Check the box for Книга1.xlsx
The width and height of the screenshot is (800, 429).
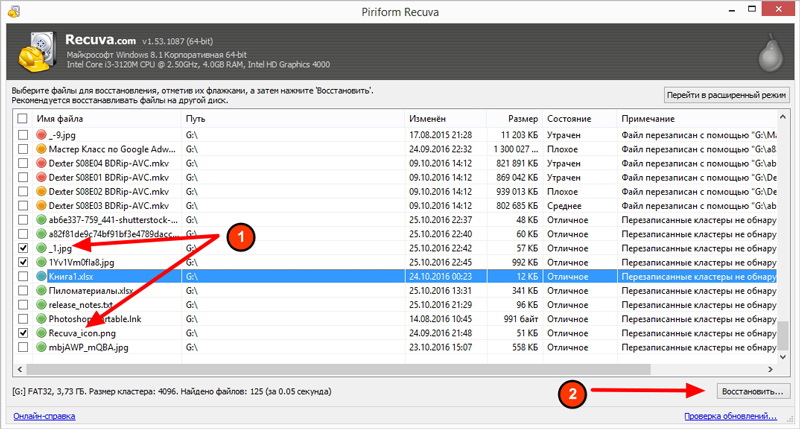23,276
